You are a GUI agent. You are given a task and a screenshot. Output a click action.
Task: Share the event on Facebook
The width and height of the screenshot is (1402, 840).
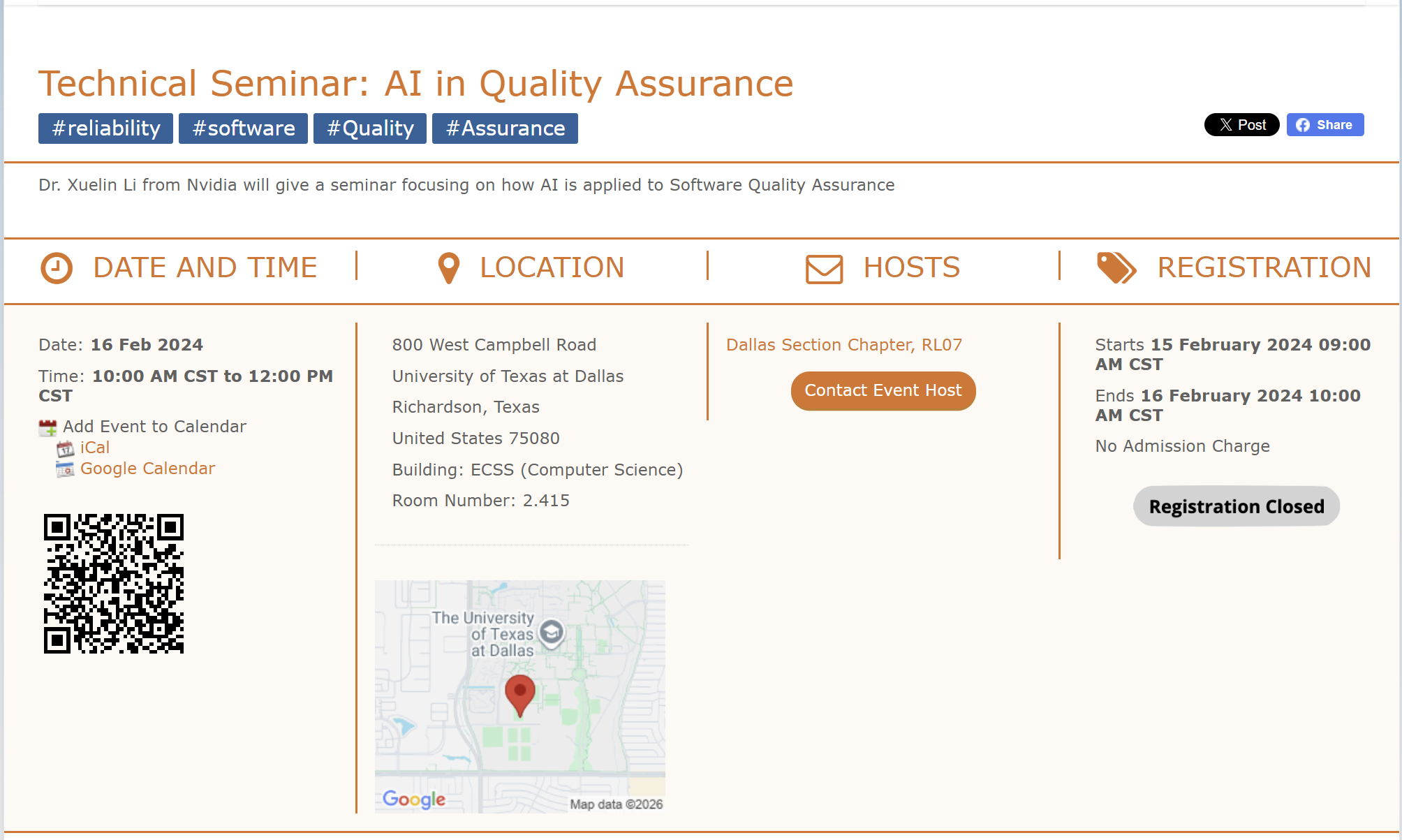(1324, 125)
